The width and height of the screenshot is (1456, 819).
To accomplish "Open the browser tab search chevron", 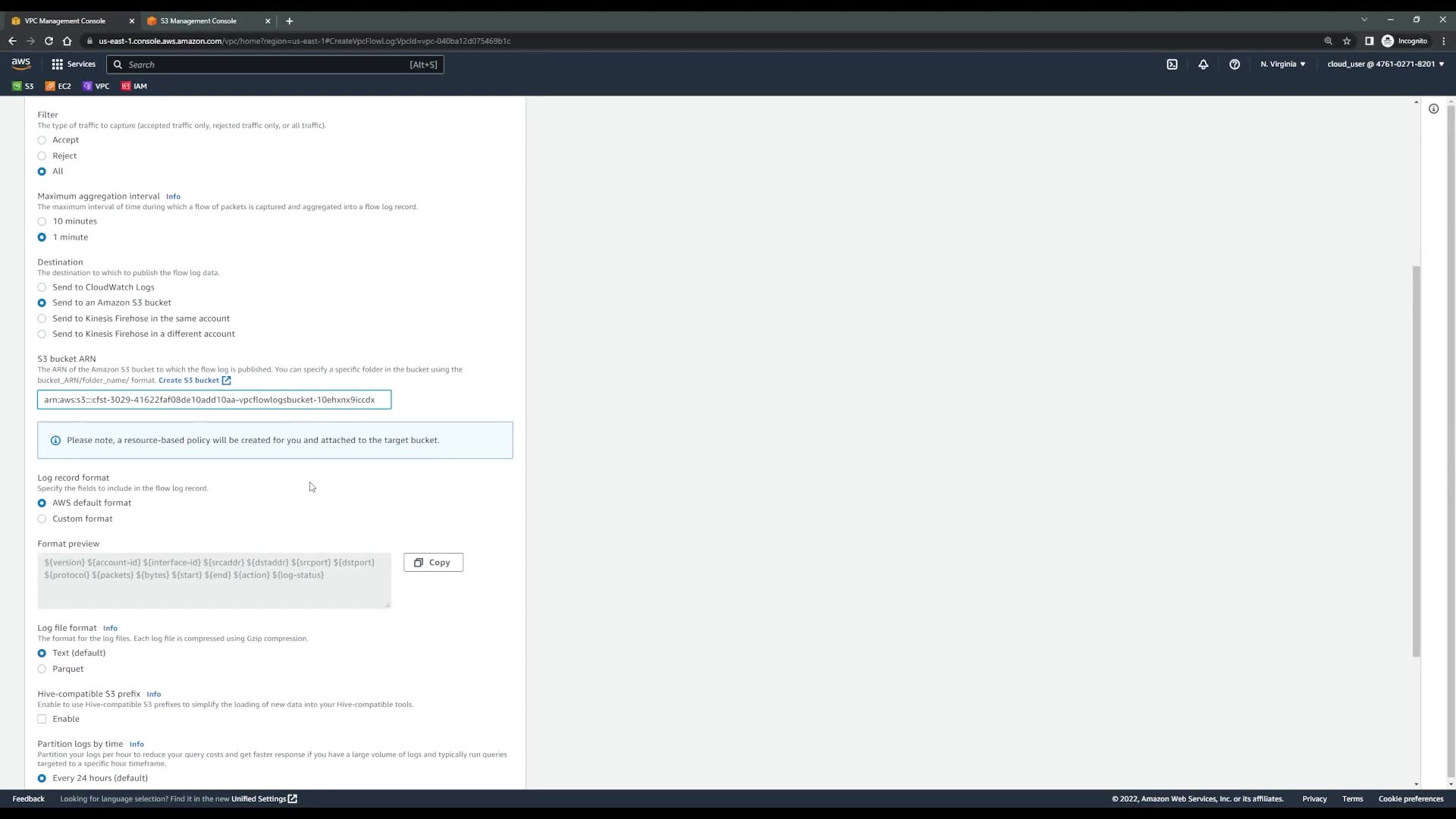I will pos(1363,20).
